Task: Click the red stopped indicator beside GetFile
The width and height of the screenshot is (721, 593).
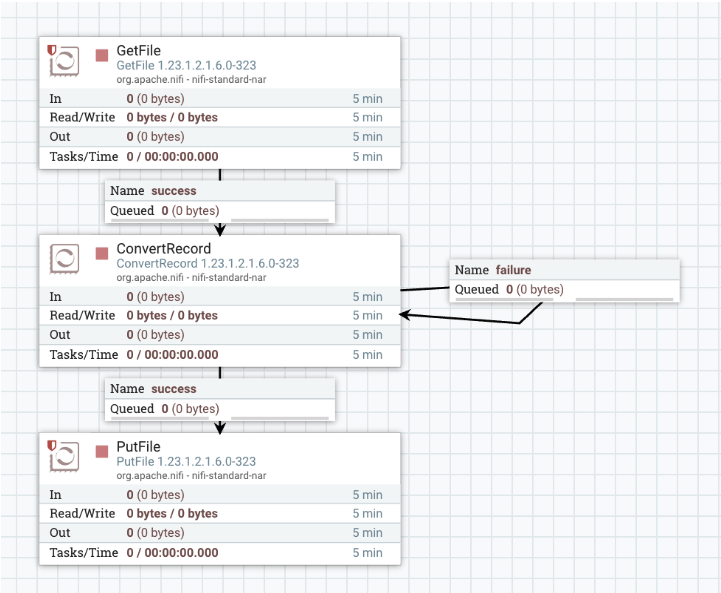Action: click(x=102, y=55)
